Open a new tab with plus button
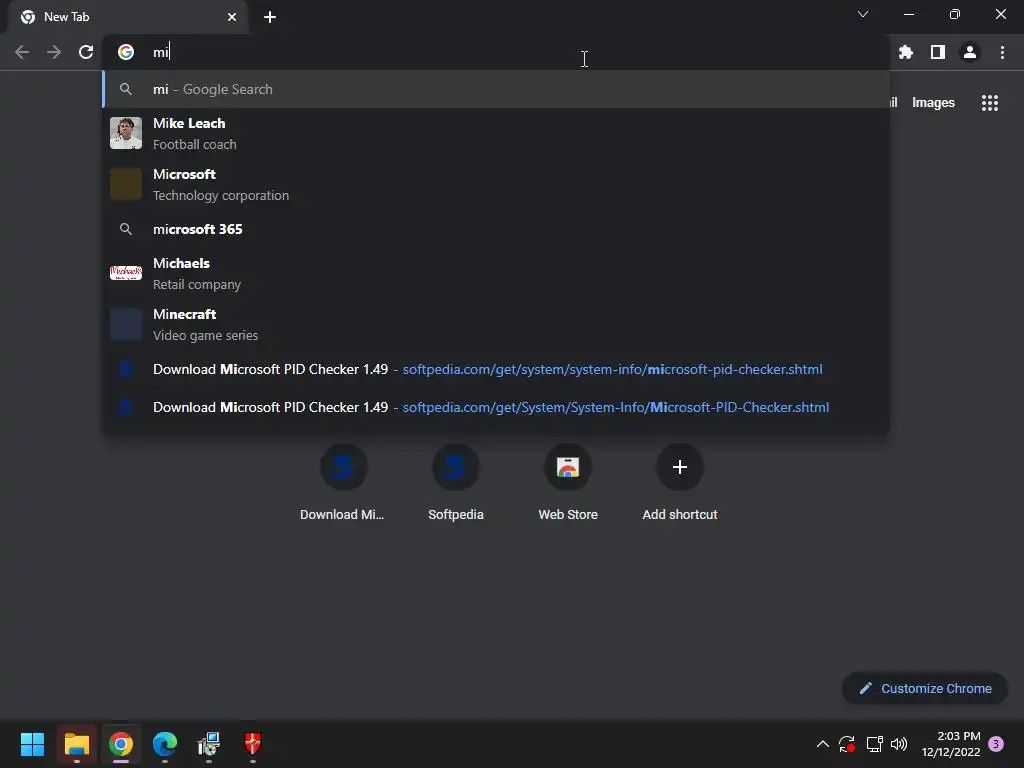 pyautogui.click(x=269, y=17)
